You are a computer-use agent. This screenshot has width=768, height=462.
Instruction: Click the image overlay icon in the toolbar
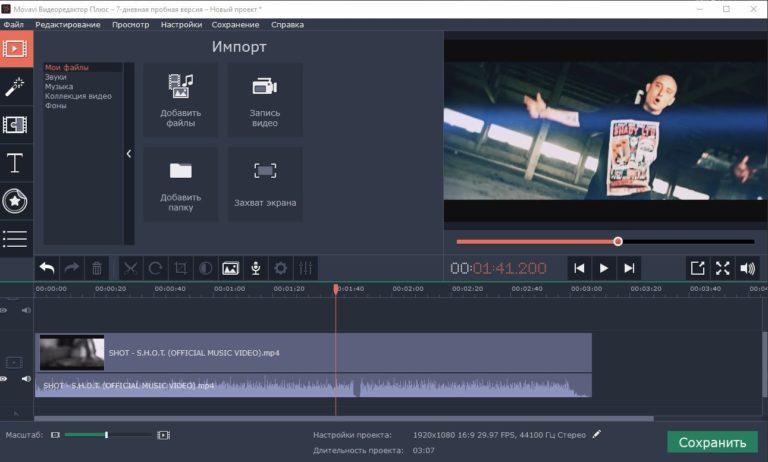point(230,268)
